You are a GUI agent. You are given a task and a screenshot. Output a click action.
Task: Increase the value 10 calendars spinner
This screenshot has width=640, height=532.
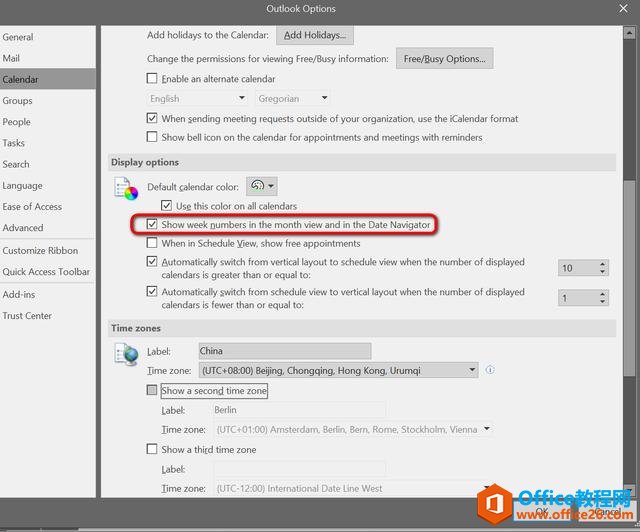pyautogui.click(x=602, y=264)
